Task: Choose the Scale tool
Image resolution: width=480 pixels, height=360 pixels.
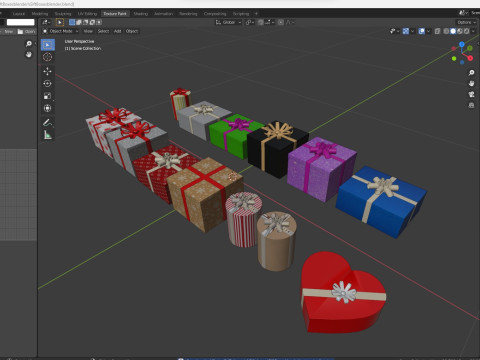Action: pos(47,96)
